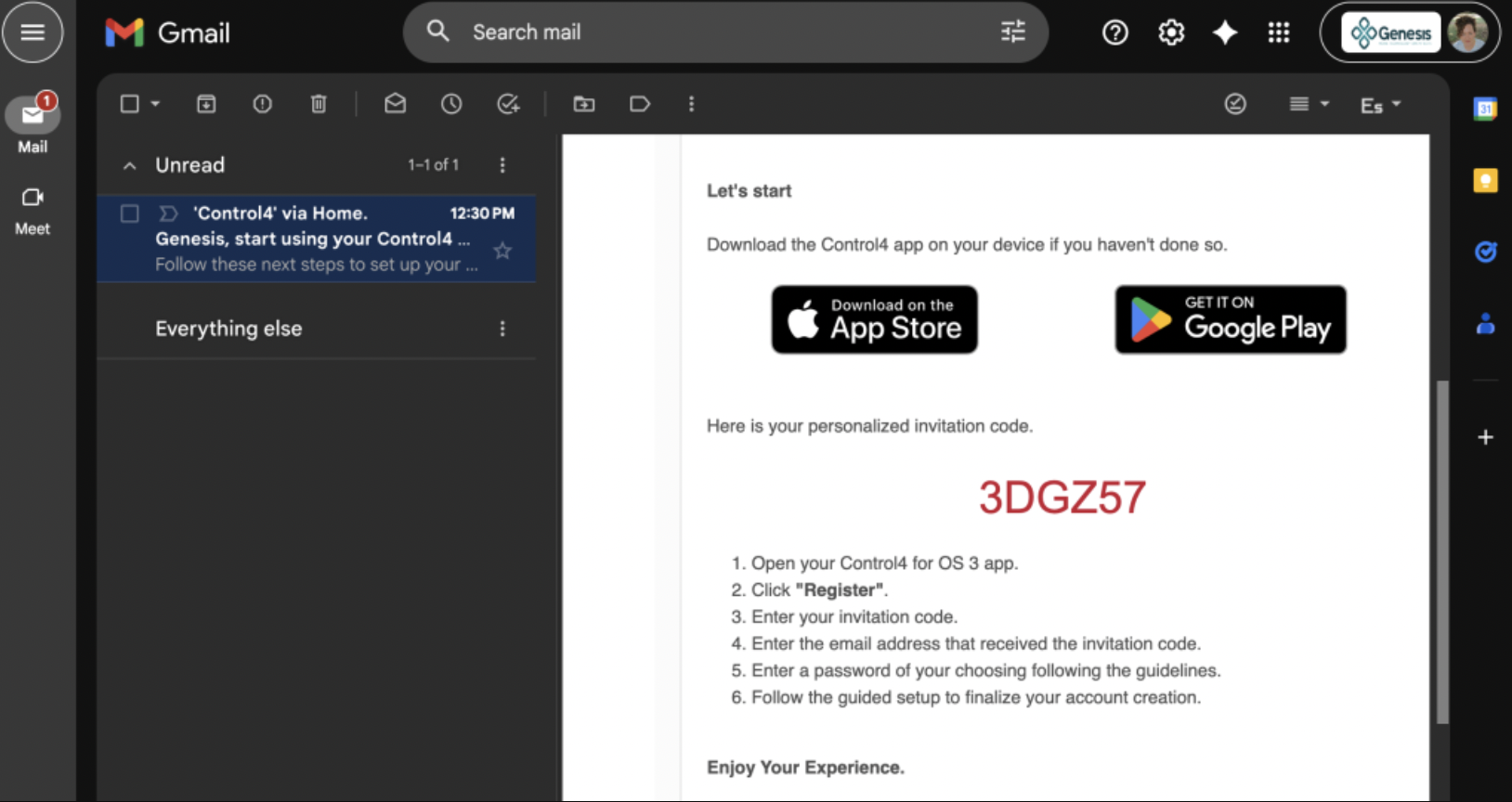Screen dimensions: 1512x802
Task: Select invitation code 3DGZ57 text
Action: pos(1062,498)
